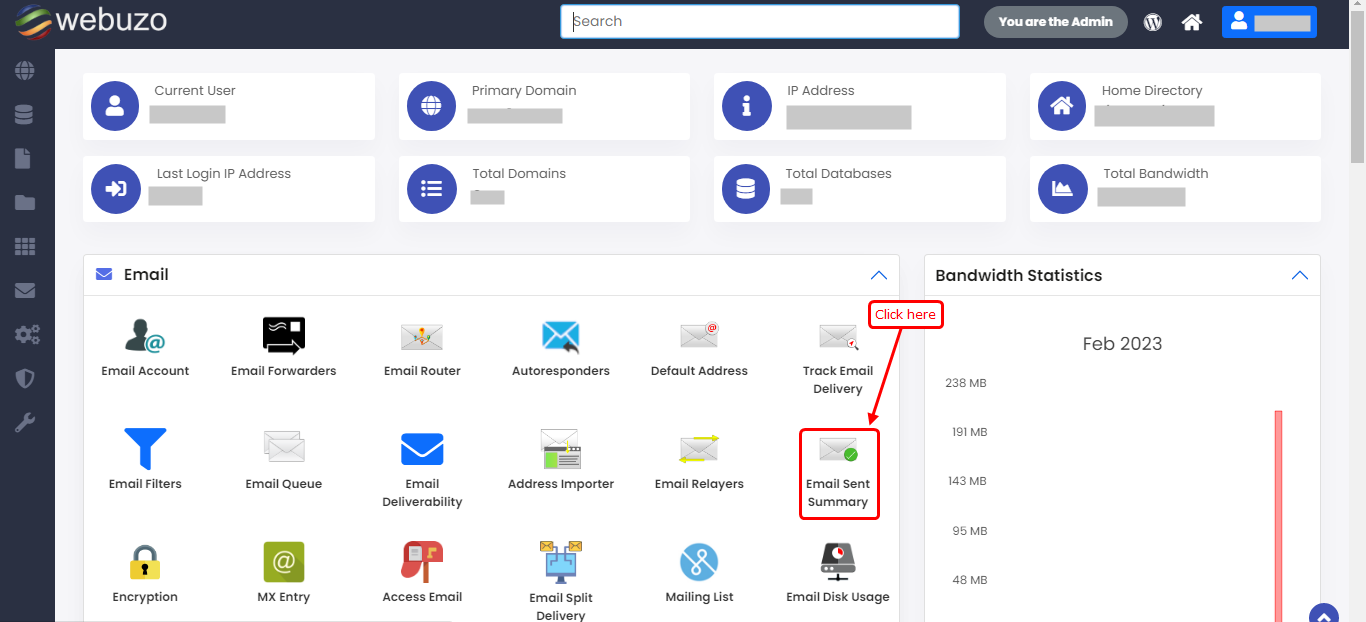Collapse the Bandwidth Statistics panel
Screen dimensions: 1366x622
1299,275
